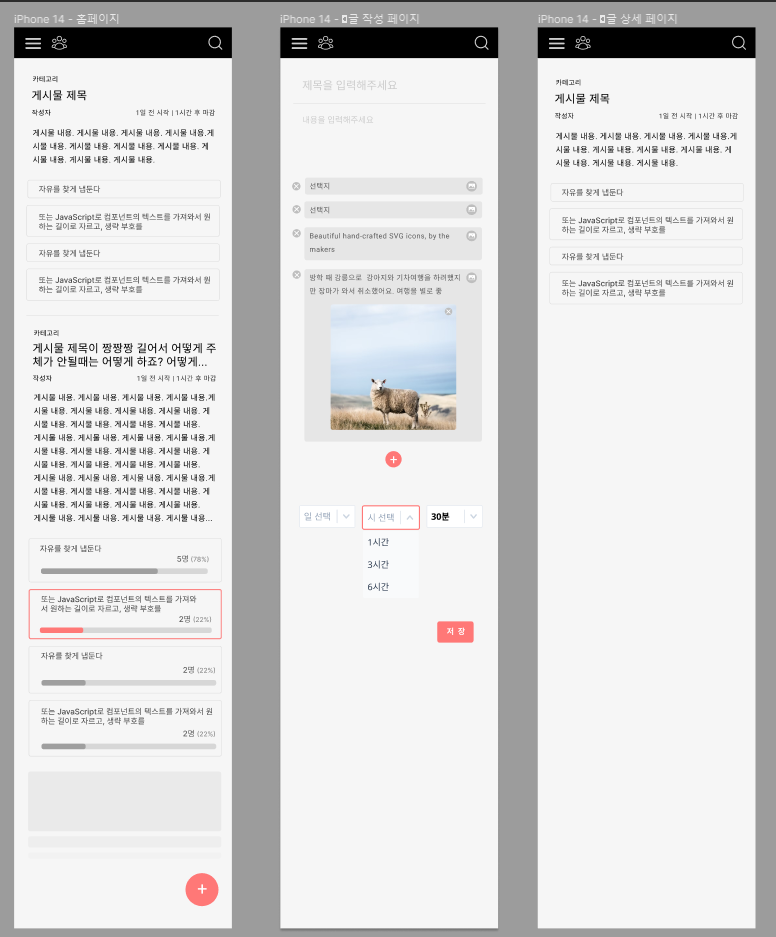Remove the 'Beautiful hand-crafted SVG icons' option
The height and width of the screenshot is (937, 776).
click(x=296, y=234)
